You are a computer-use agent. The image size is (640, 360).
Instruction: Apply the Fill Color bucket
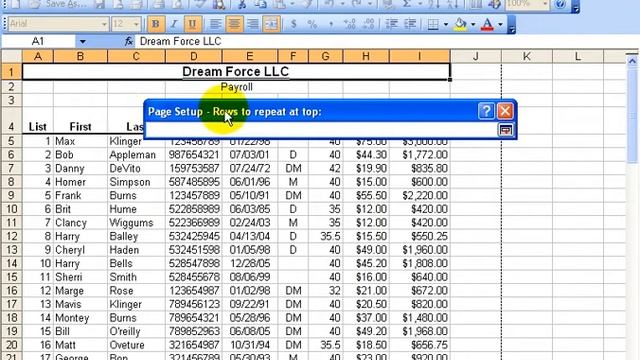[461, 24]
